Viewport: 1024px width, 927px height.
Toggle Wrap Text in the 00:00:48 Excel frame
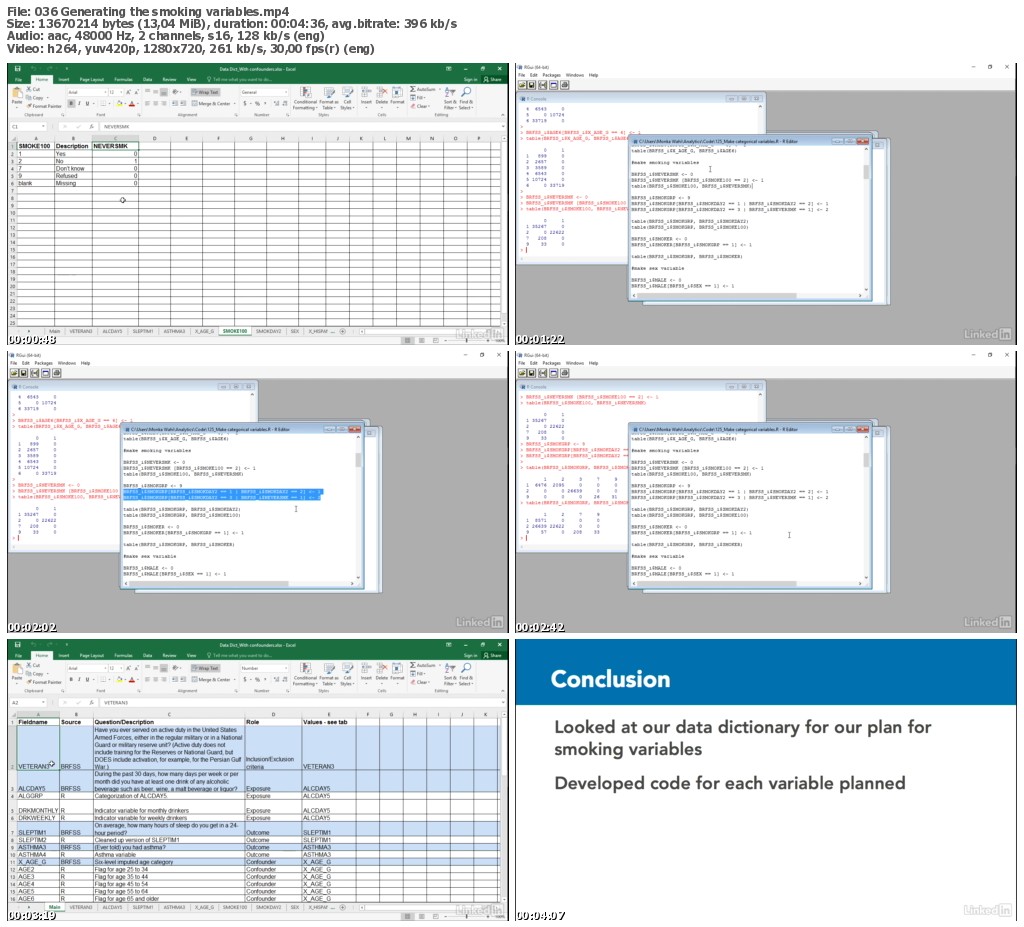tap(206, 92)
